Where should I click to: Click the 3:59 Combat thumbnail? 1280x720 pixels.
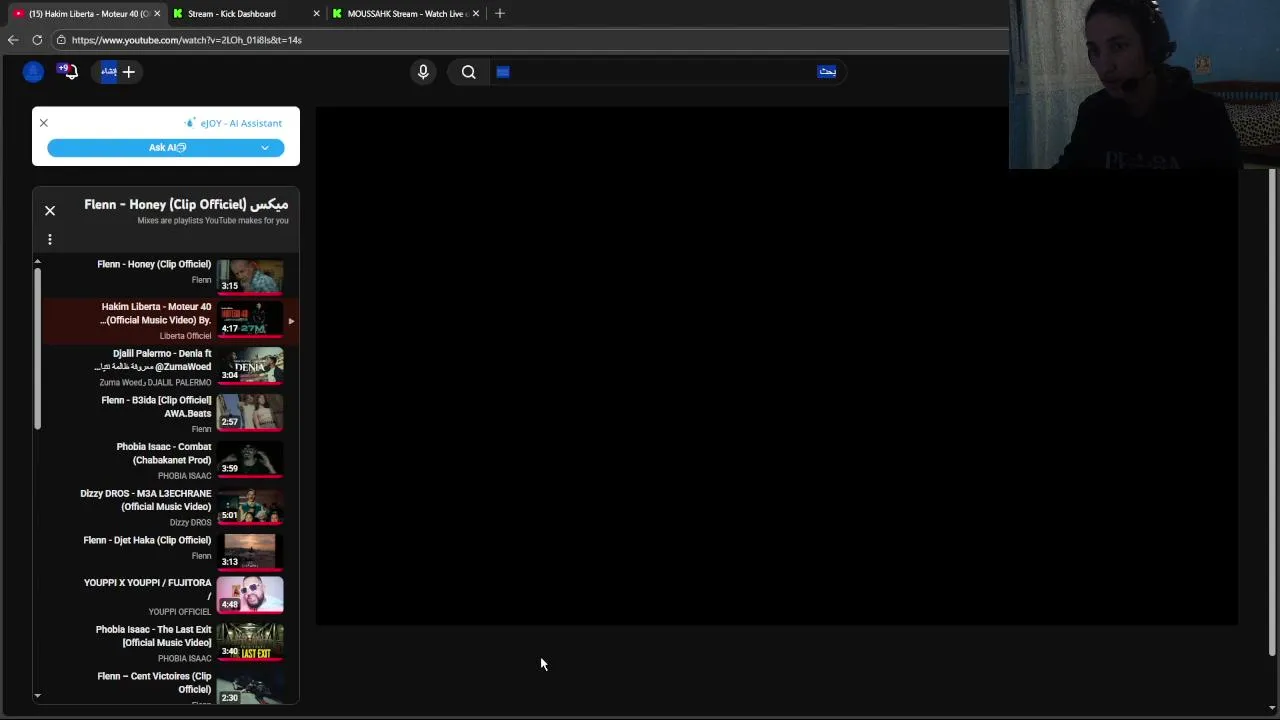(x=250, y=459)
